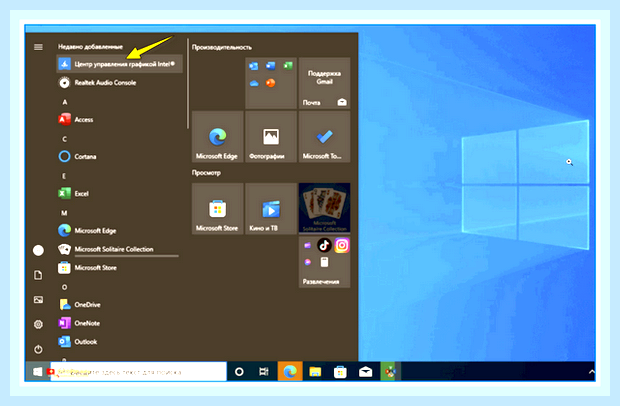
Task: Jump to letter E section header
Action: (x=64, y=176)
